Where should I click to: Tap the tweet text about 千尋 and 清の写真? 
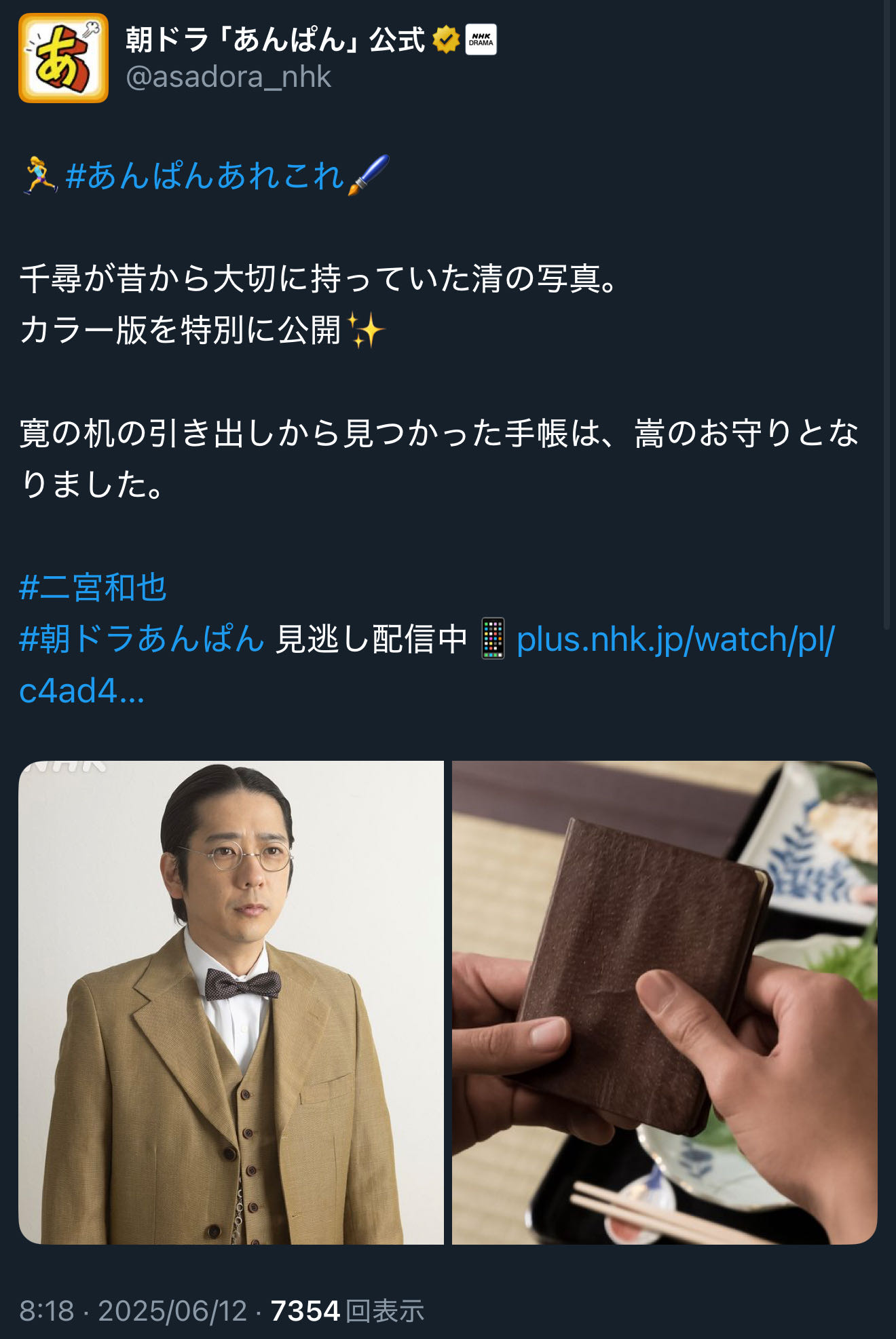point(319,305)
